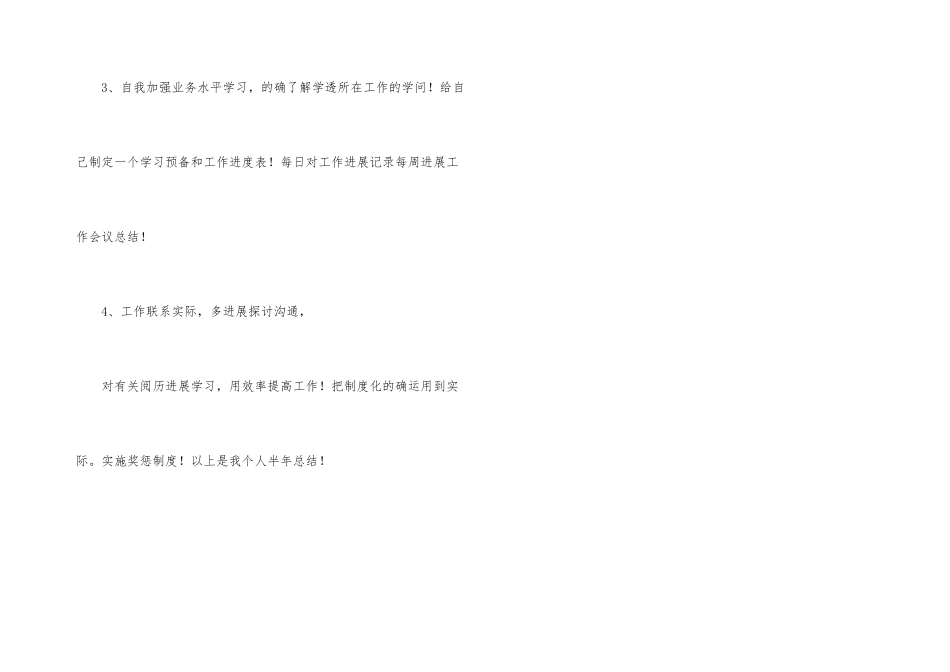
Task: Click the words "把制度化的确运用到实"
Action: pyautogui.click(x=395, y=387)
